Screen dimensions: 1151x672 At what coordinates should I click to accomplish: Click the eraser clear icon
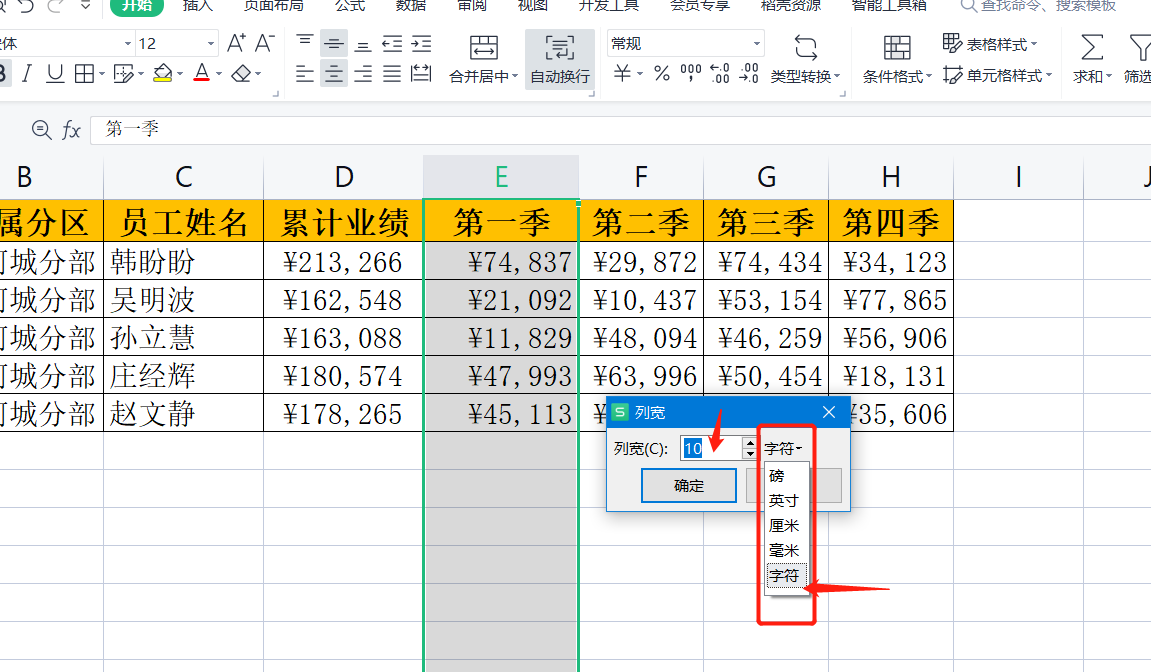242,73
